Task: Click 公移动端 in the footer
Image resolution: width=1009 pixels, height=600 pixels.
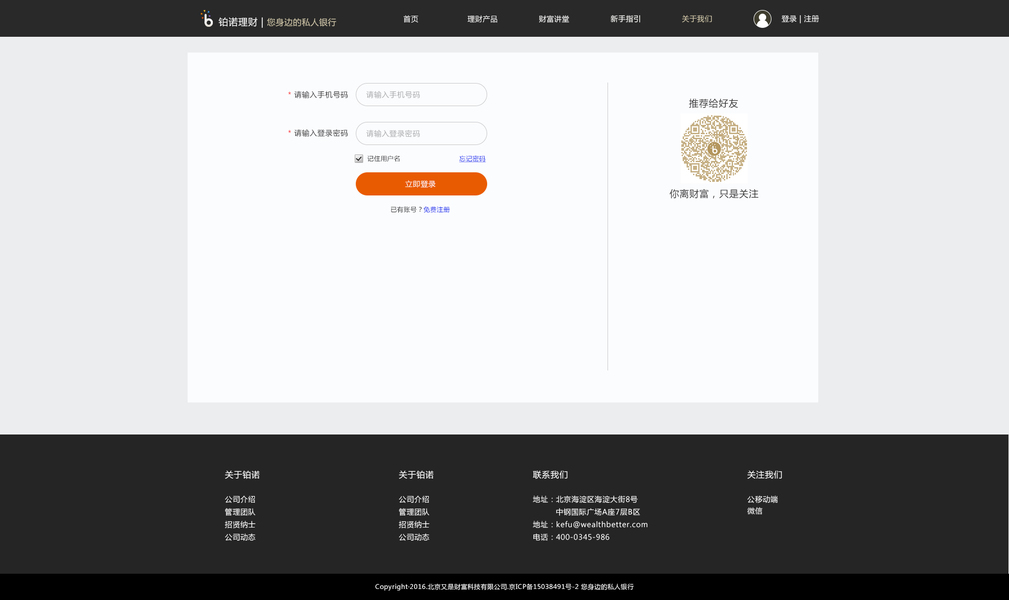Action: coord(762,500)
